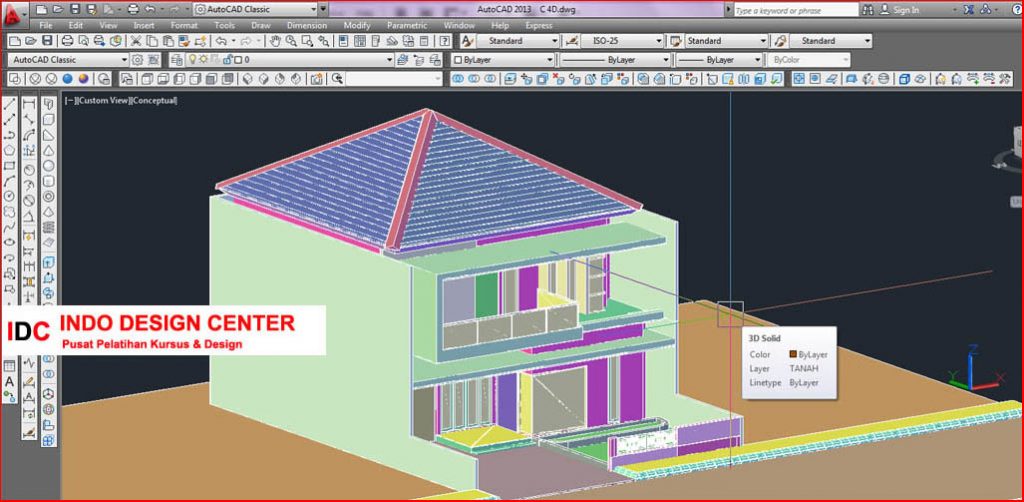This screenshot has width=1024, height=502.
Task: Choose the Extrude modeling tool
Action: point(49,262)
